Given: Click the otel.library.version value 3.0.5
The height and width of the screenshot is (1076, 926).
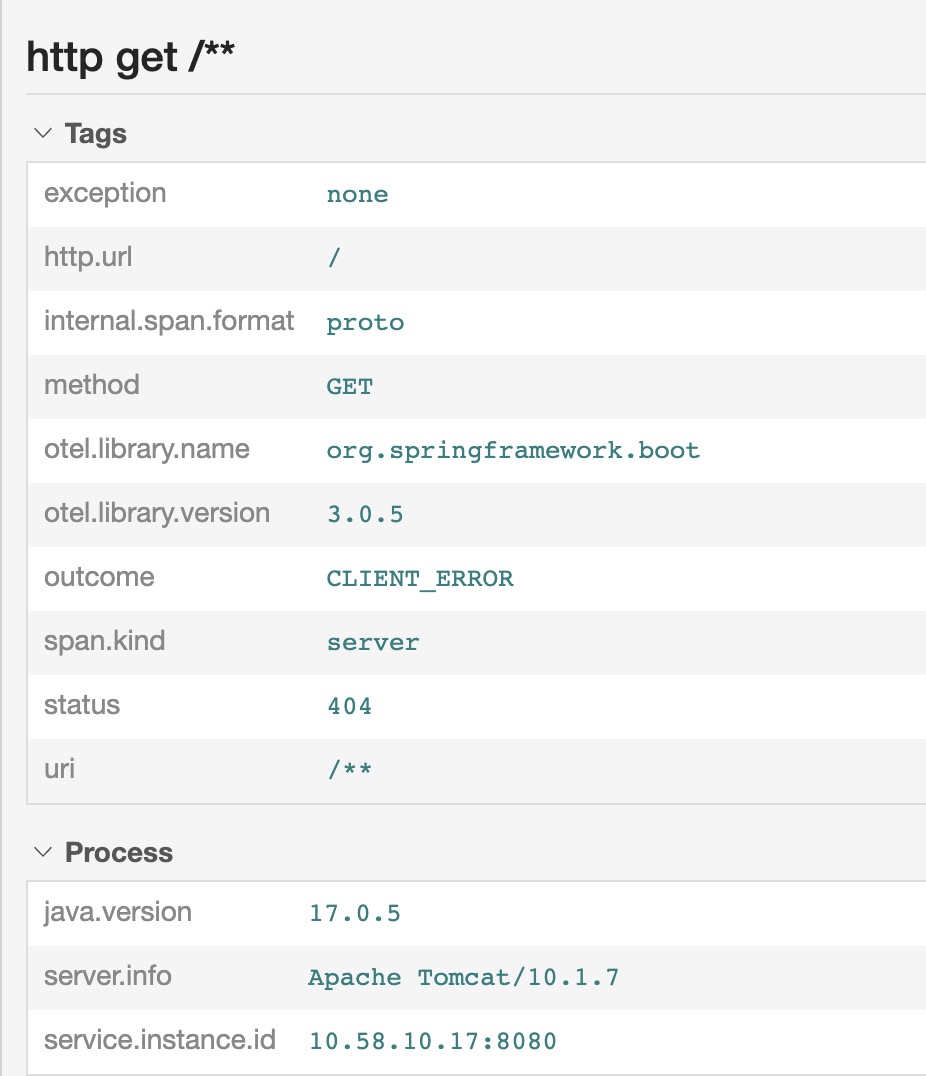Looking at the screenshot, I should coord(365,514).
